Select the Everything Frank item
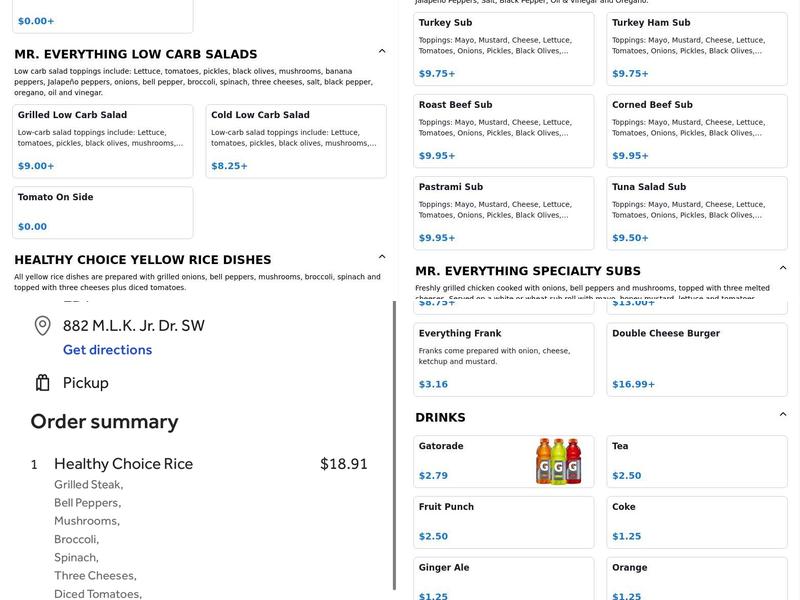 (504, 360)
